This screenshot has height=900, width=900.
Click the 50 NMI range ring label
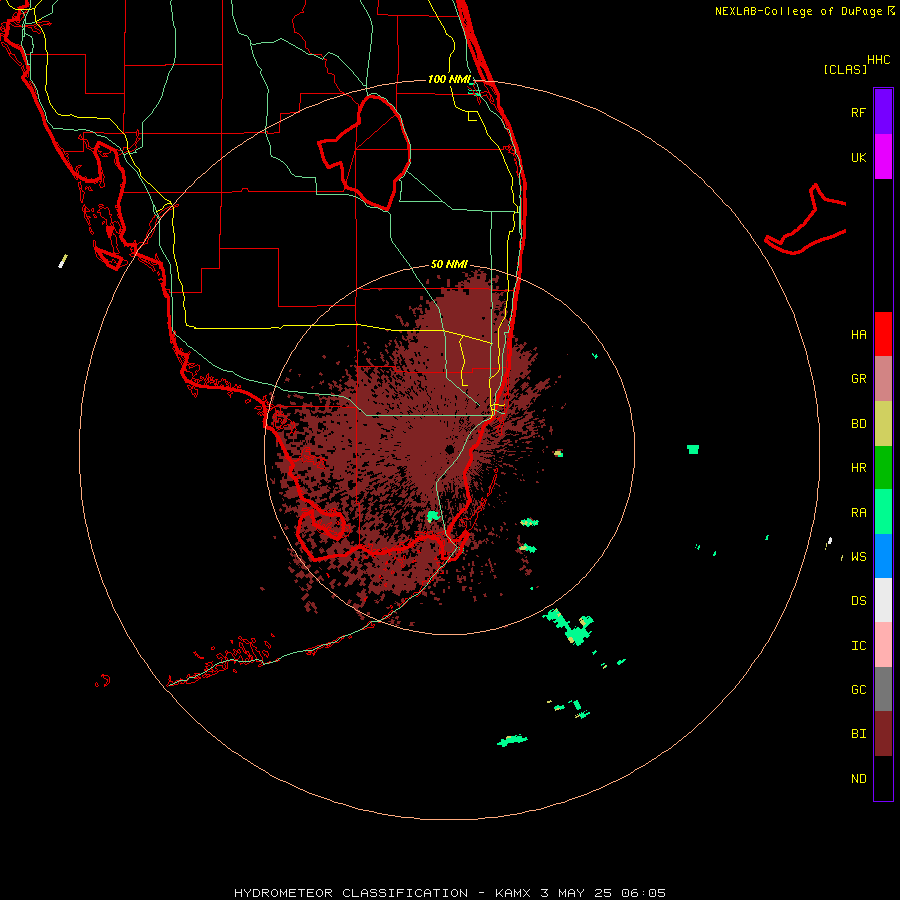449,265
